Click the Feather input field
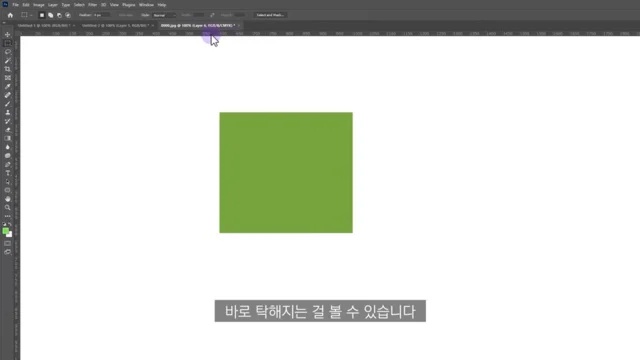This screenshot has width=640, height=360. click(x=101, y=15)
